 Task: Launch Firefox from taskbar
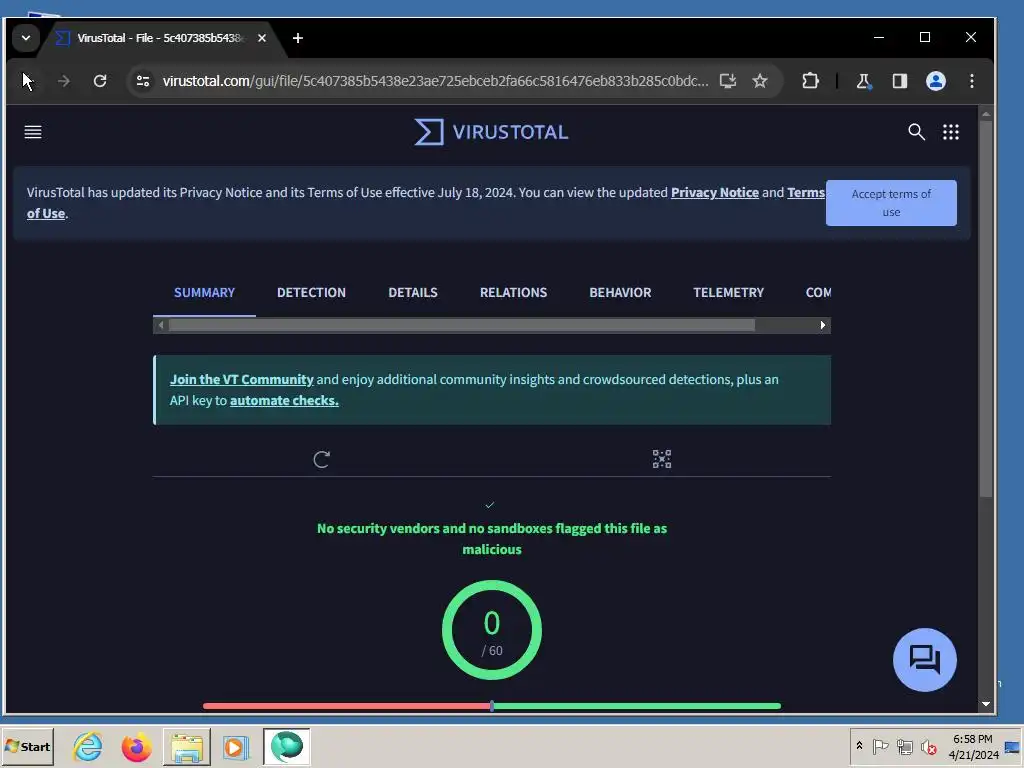(x=136, y=746)
